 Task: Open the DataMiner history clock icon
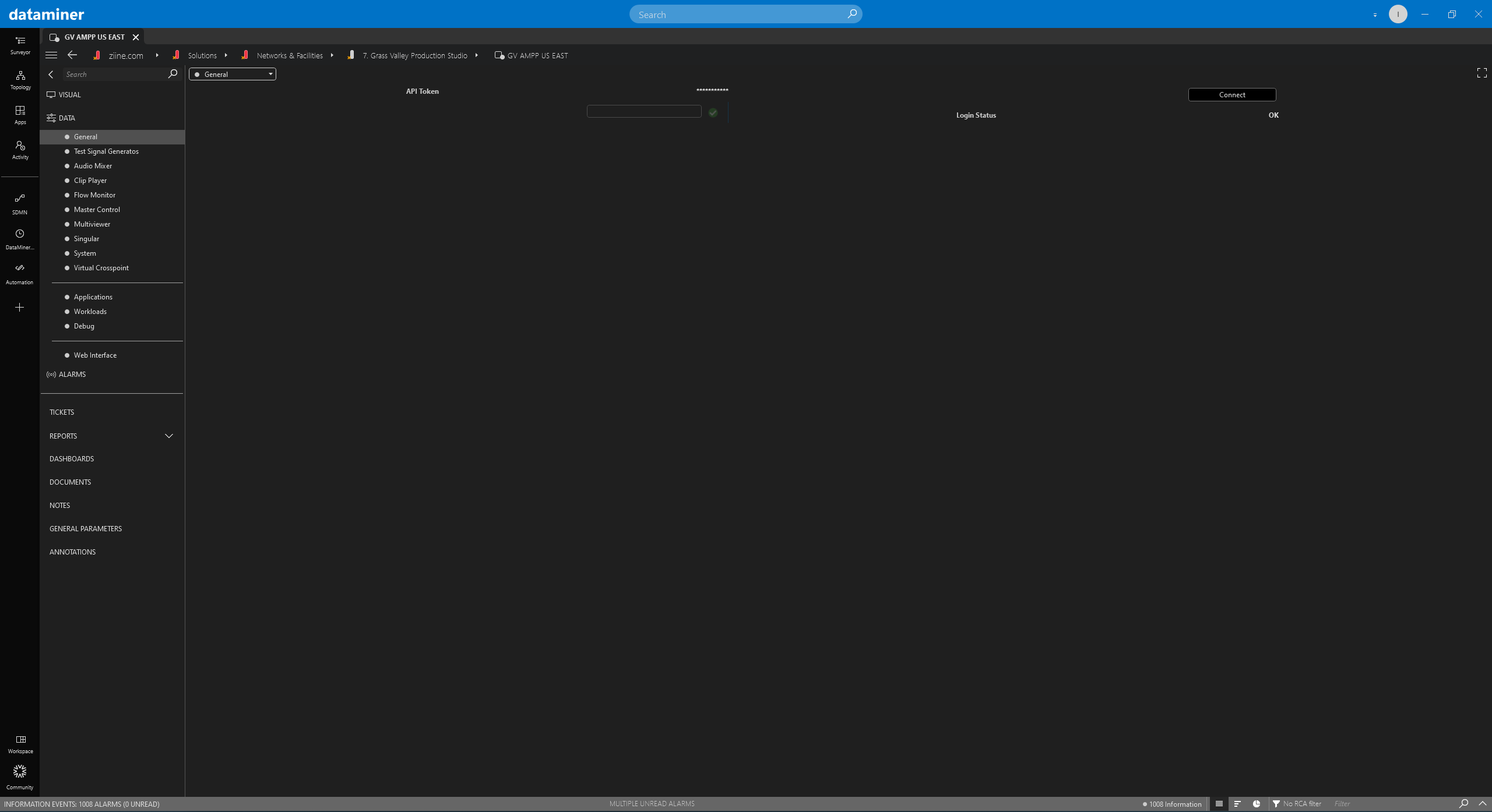click(20, 234)
